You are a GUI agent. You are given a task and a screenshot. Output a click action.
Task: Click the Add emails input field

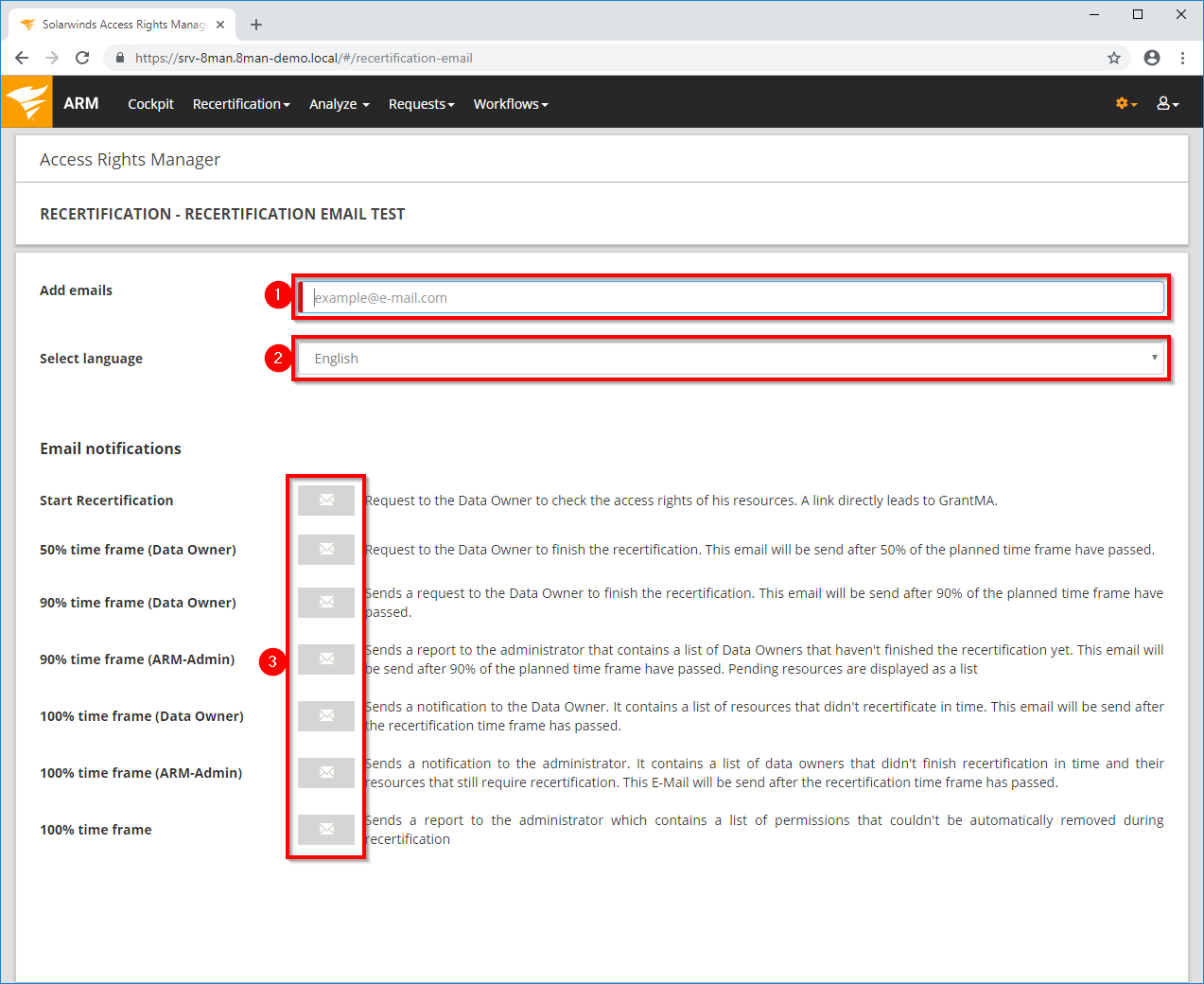731,298
